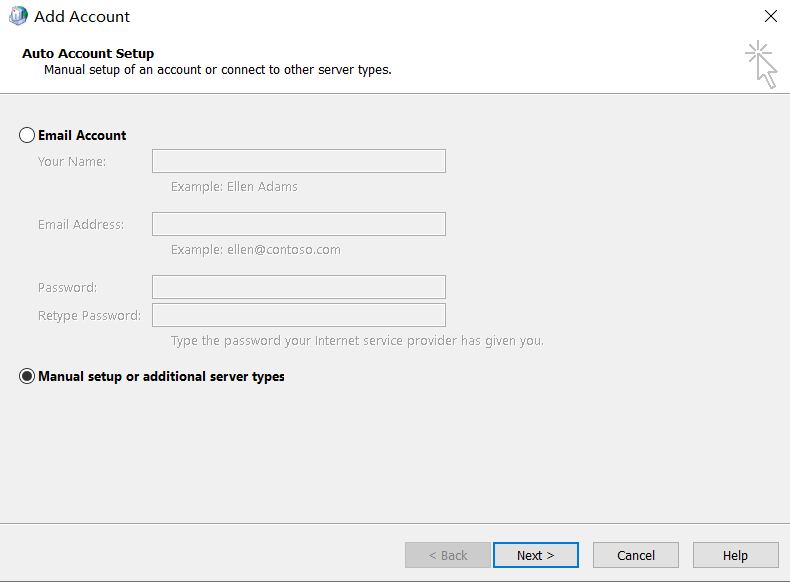Click the 'Retype Password:' label

click(x=89, y=316)
